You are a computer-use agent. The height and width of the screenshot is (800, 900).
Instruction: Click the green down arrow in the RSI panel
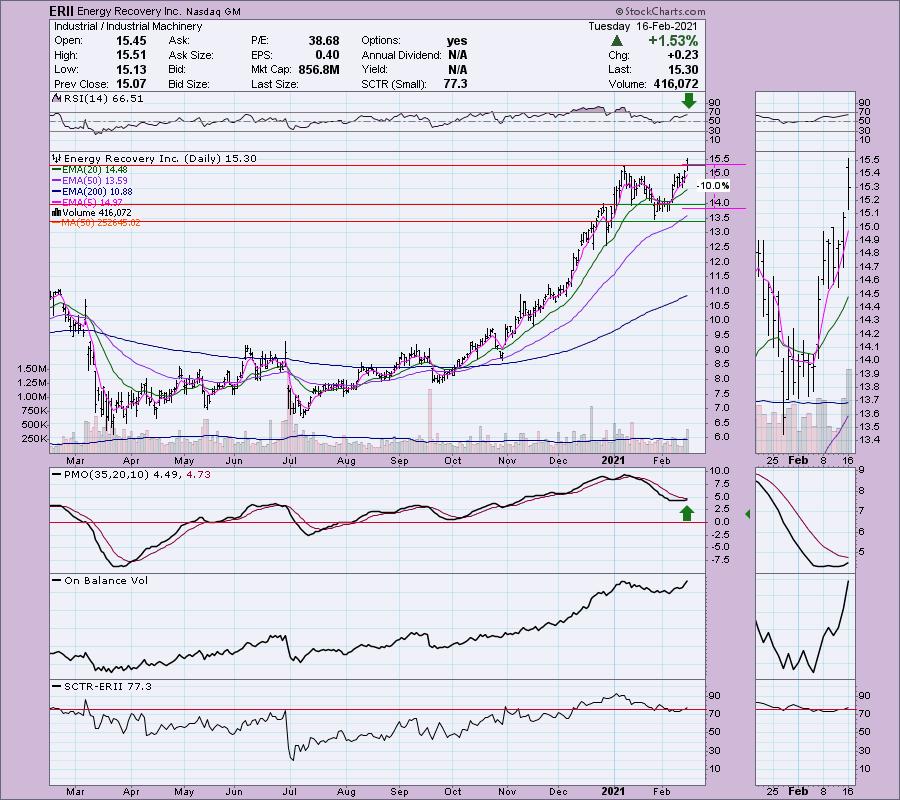tap(689, 101)
